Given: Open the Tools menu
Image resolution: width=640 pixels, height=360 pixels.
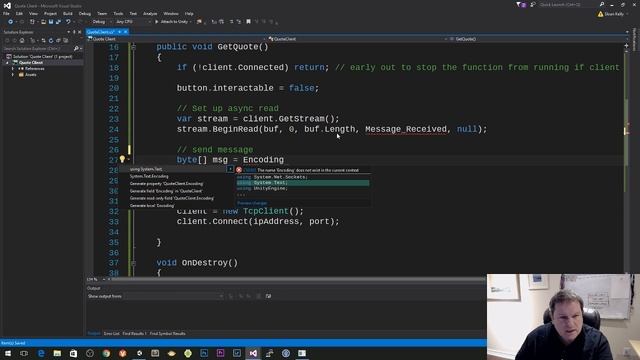Looking at the screenshot, I should click(118, 13).
